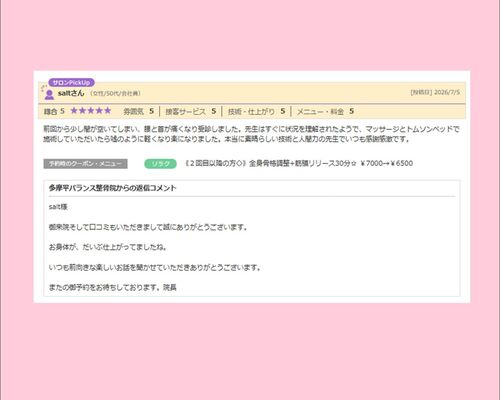Screen dimensions: 500x400
Task: Click the line またの御予約をお待ちしております
Action: pyautogui.click(x=113, y=287)
